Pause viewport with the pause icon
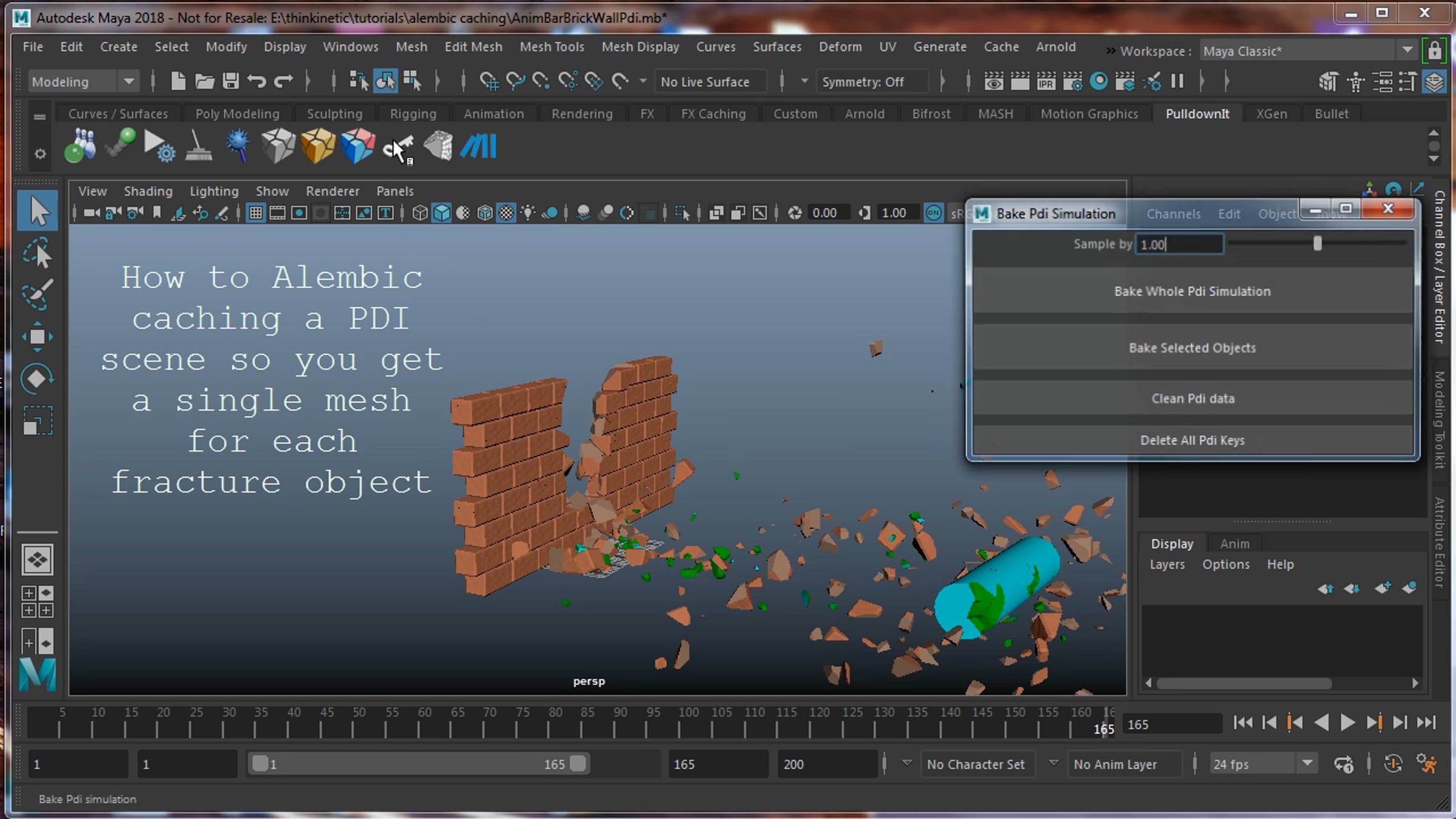 tap(1177, 81)
